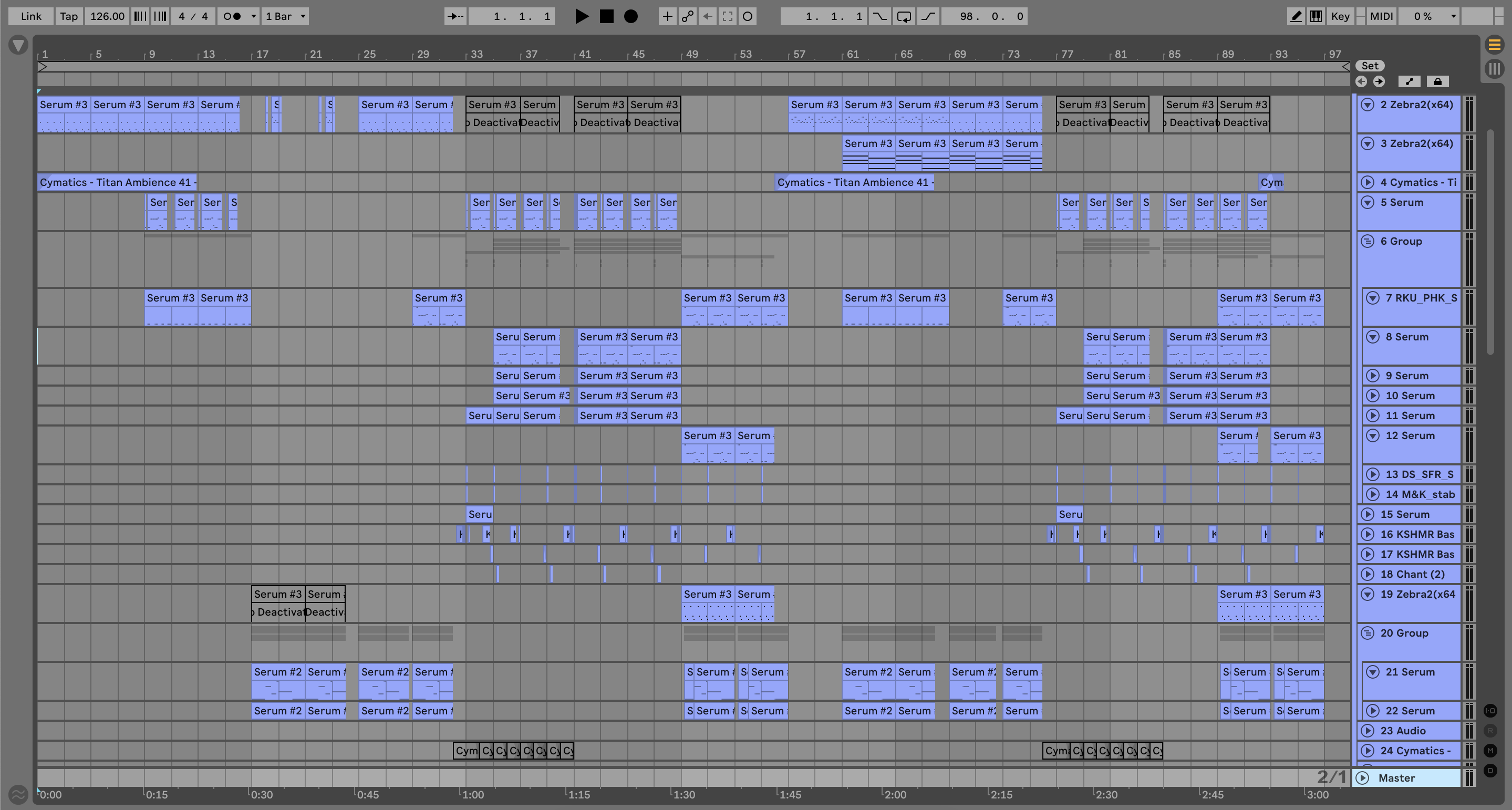
Task: Enable Draw Mode pencil icon
Action: pyautogui.click(x=1296, y=16)
